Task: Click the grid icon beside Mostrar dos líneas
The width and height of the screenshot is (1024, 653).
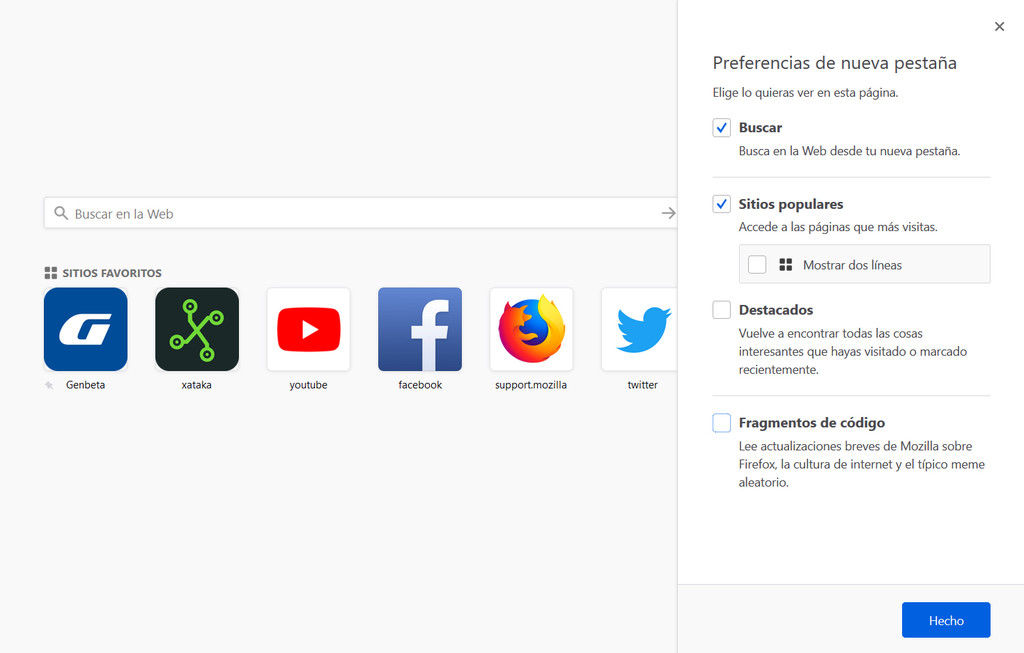Action: (x=786, y=264)
